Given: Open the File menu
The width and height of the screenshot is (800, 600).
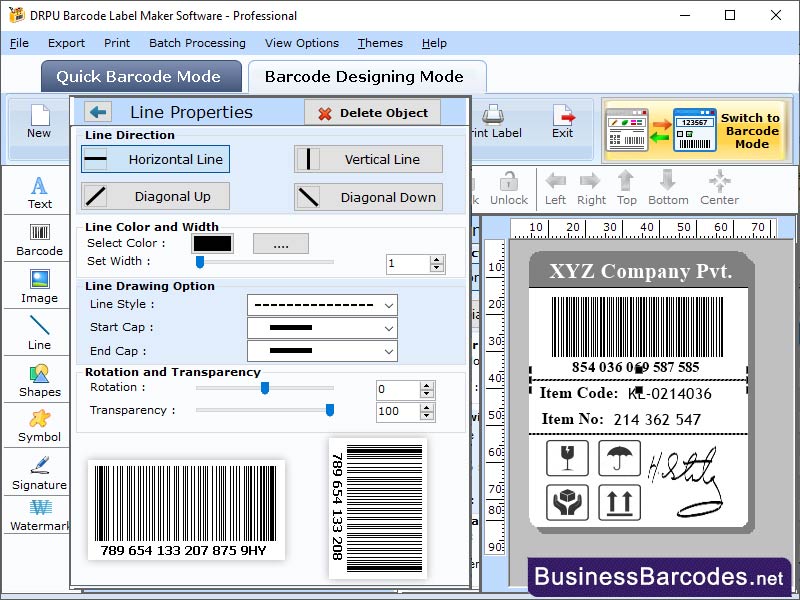Looking at the screenshot, I should [x=19, y=43].
